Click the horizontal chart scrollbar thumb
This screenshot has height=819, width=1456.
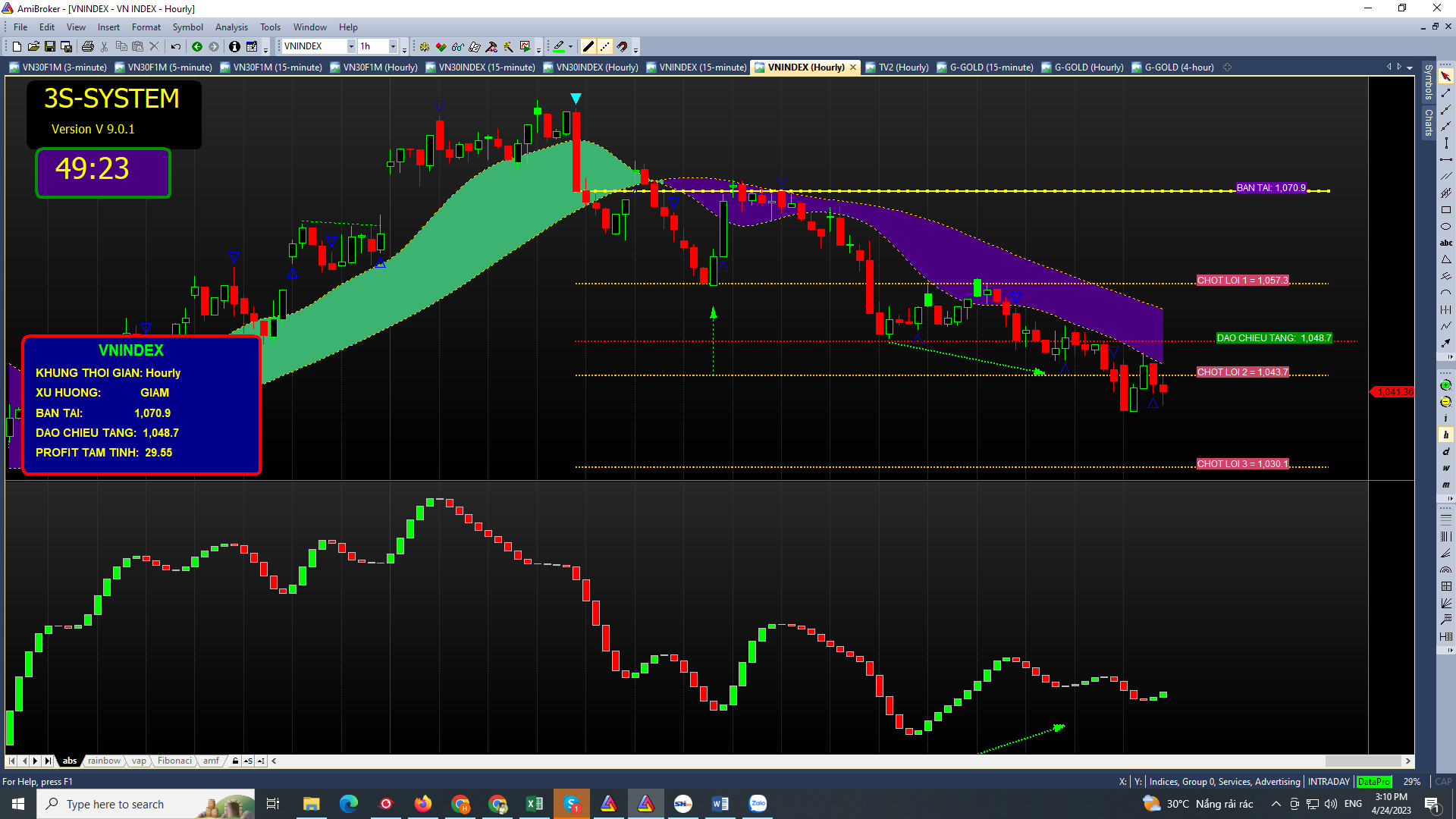[1363, 761]
